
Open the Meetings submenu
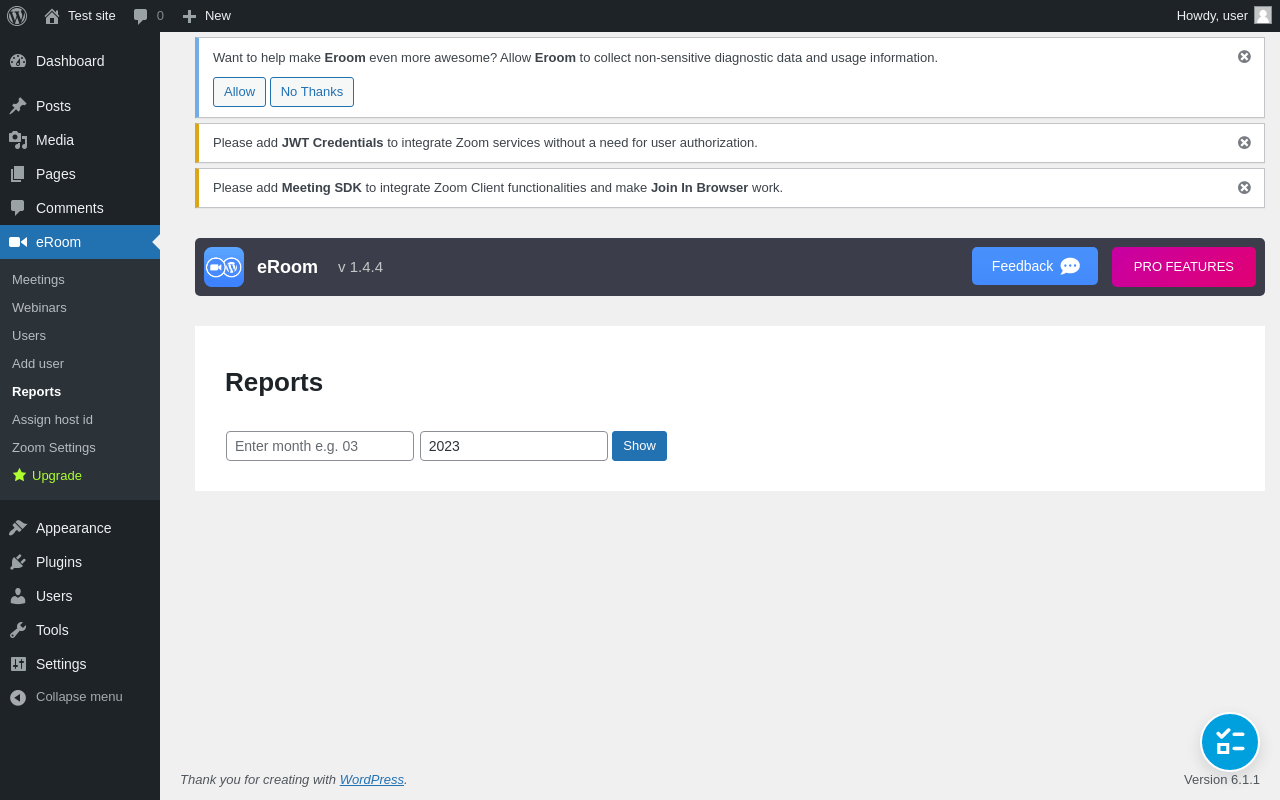[80, 280]
